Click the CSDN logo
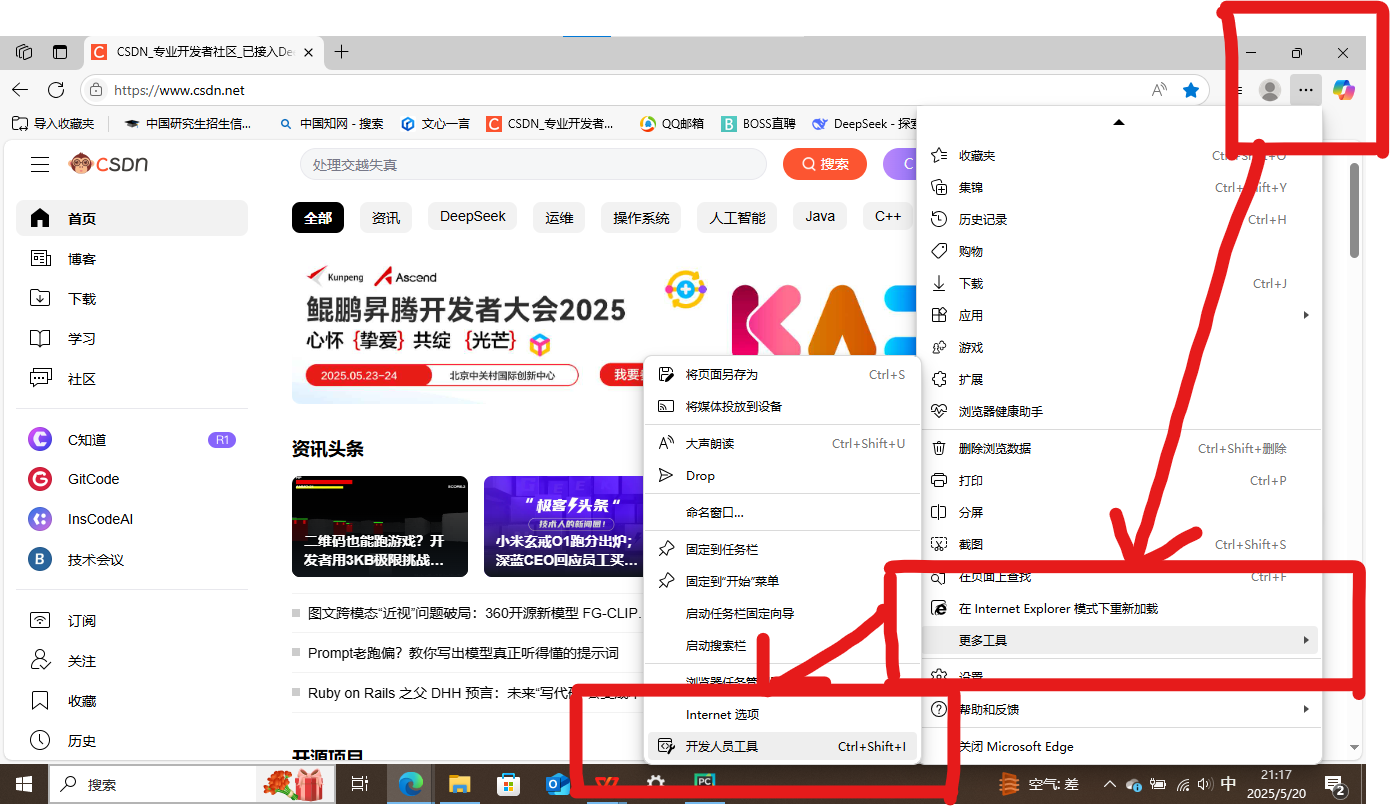 point(108,164)
